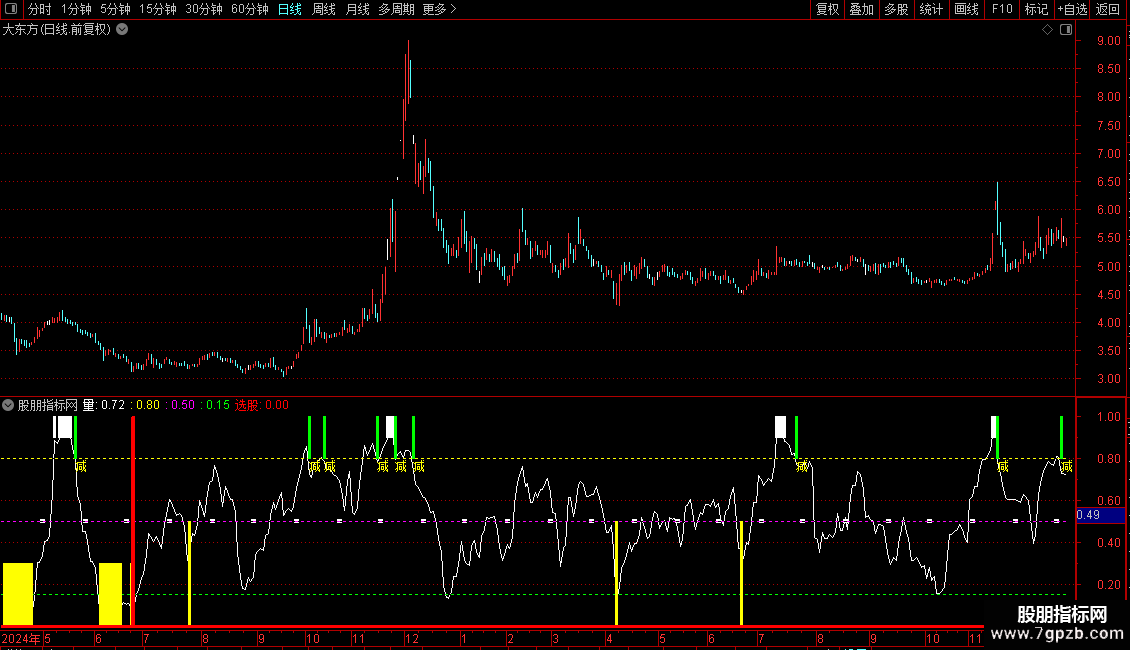Expand the 更多 more periods menu
This screenshot has height=650, width=1130.
click(x=440, y=9)
